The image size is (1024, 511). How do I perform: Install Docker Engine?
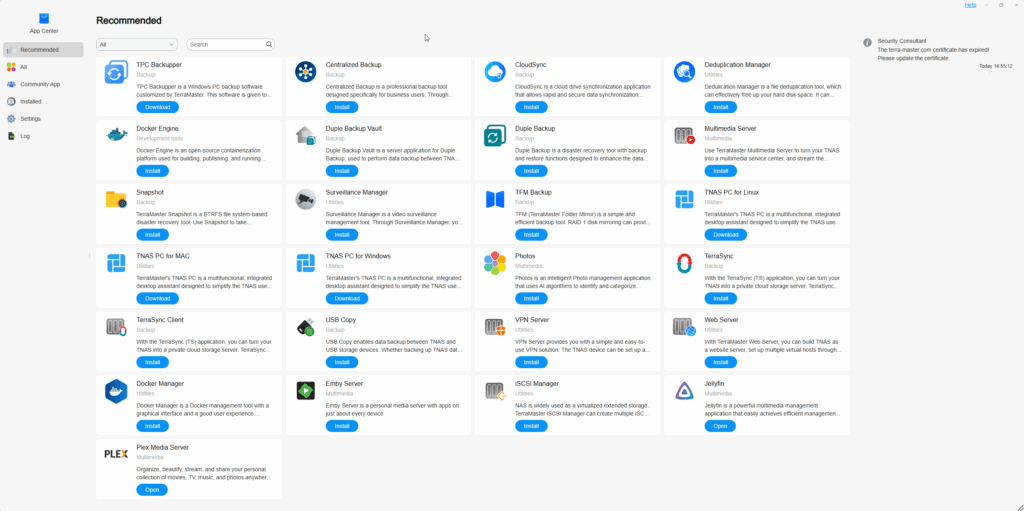pyautogui.click(x=153, y=171)
